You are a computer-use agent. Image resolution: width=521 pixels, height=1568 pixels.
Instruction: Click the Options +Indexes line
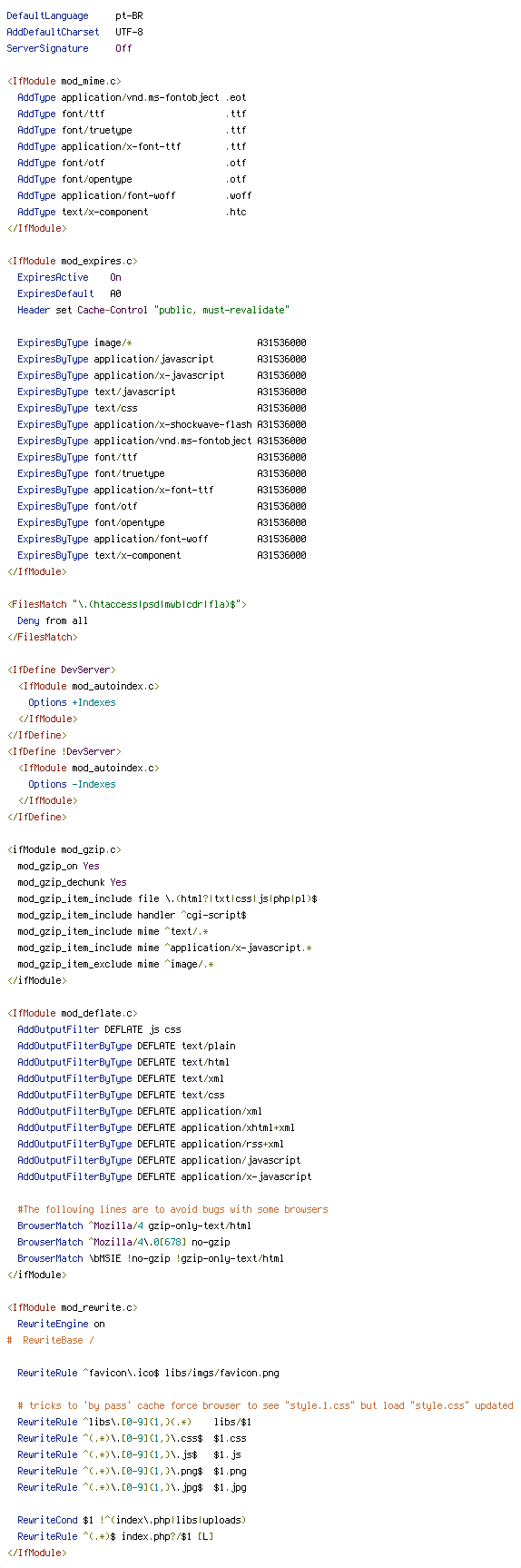pos(72,702)
